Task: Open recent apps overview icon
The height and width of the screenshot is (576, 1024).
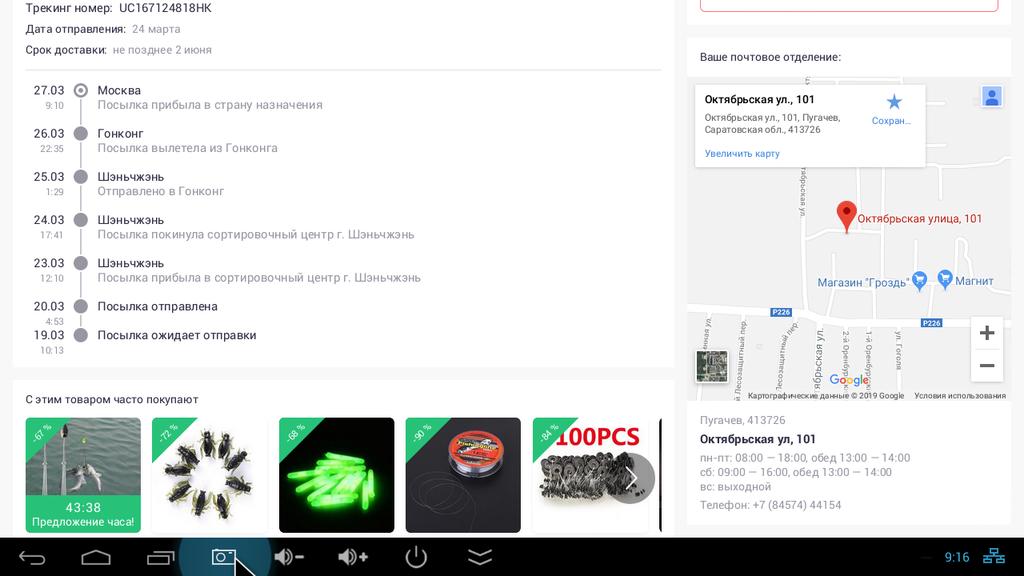Action: (x=160, y=557)
